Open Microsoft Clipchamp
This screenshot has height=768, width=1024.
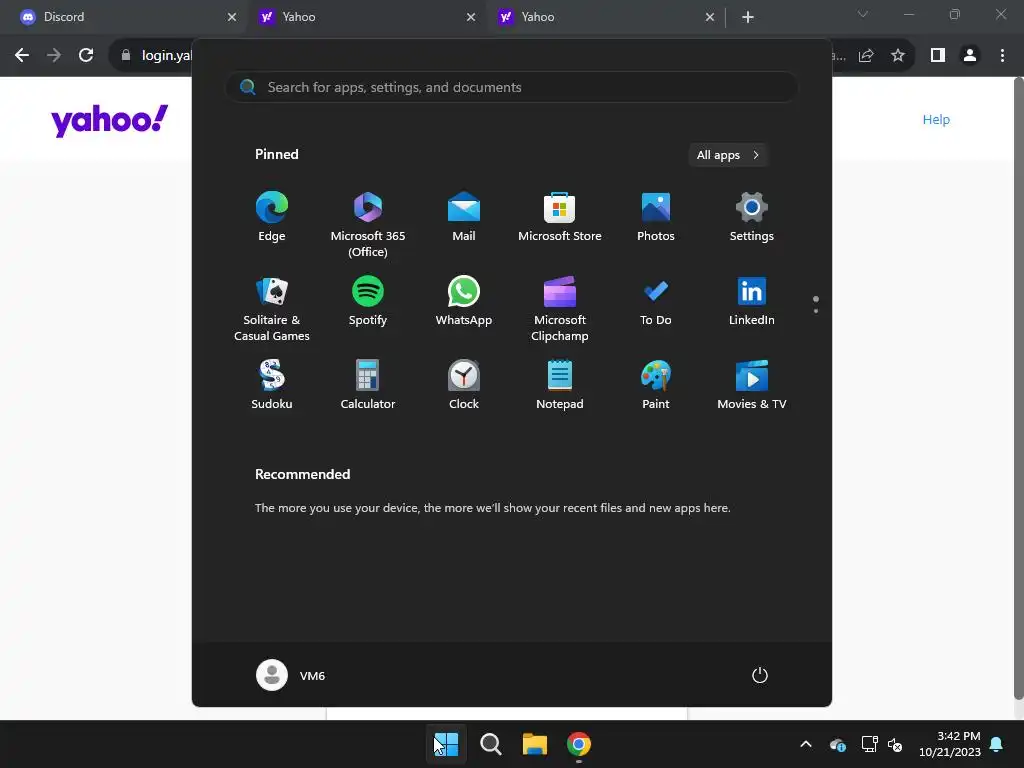coord(560,309)
